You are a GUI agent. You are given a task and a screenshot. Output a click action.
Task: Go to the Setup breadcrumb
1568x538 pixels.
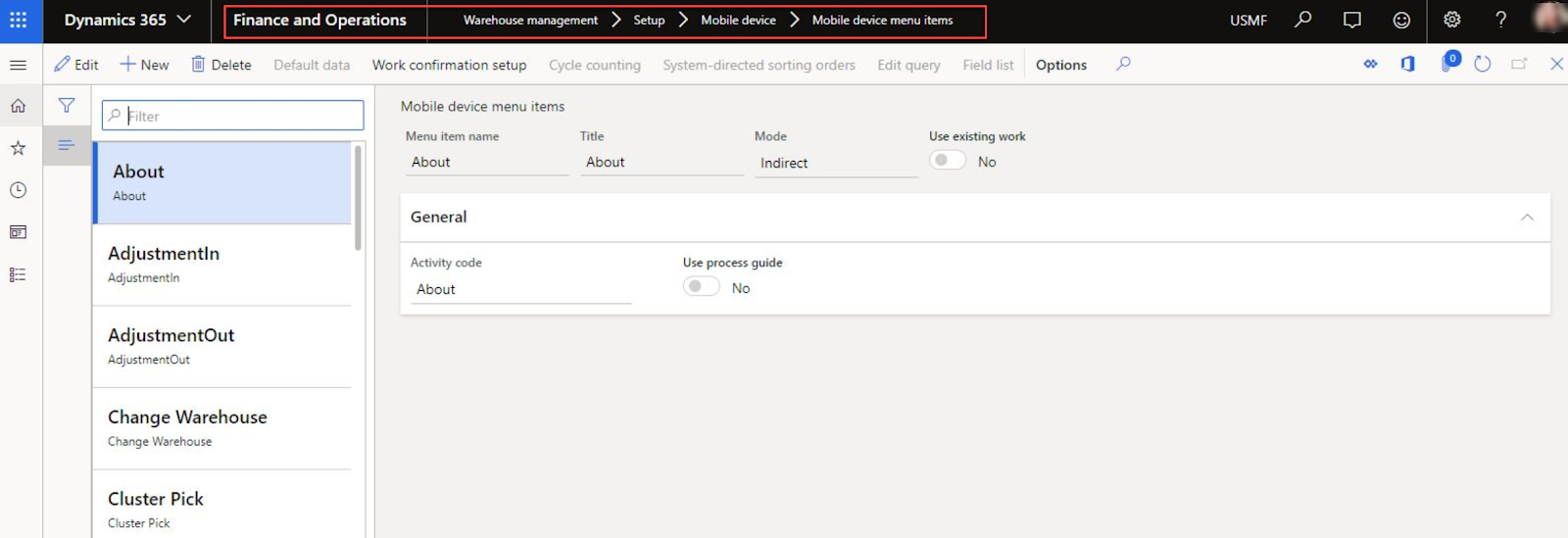pos(649,20)
